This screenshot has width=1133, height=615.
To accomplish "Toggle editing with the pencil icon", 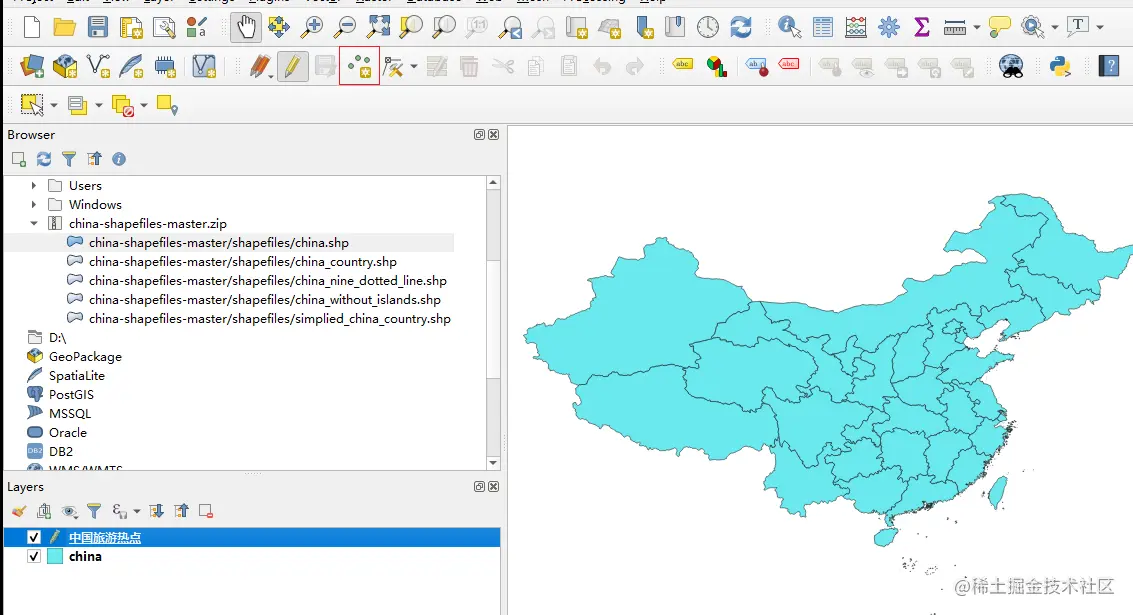I will [292, 66].
